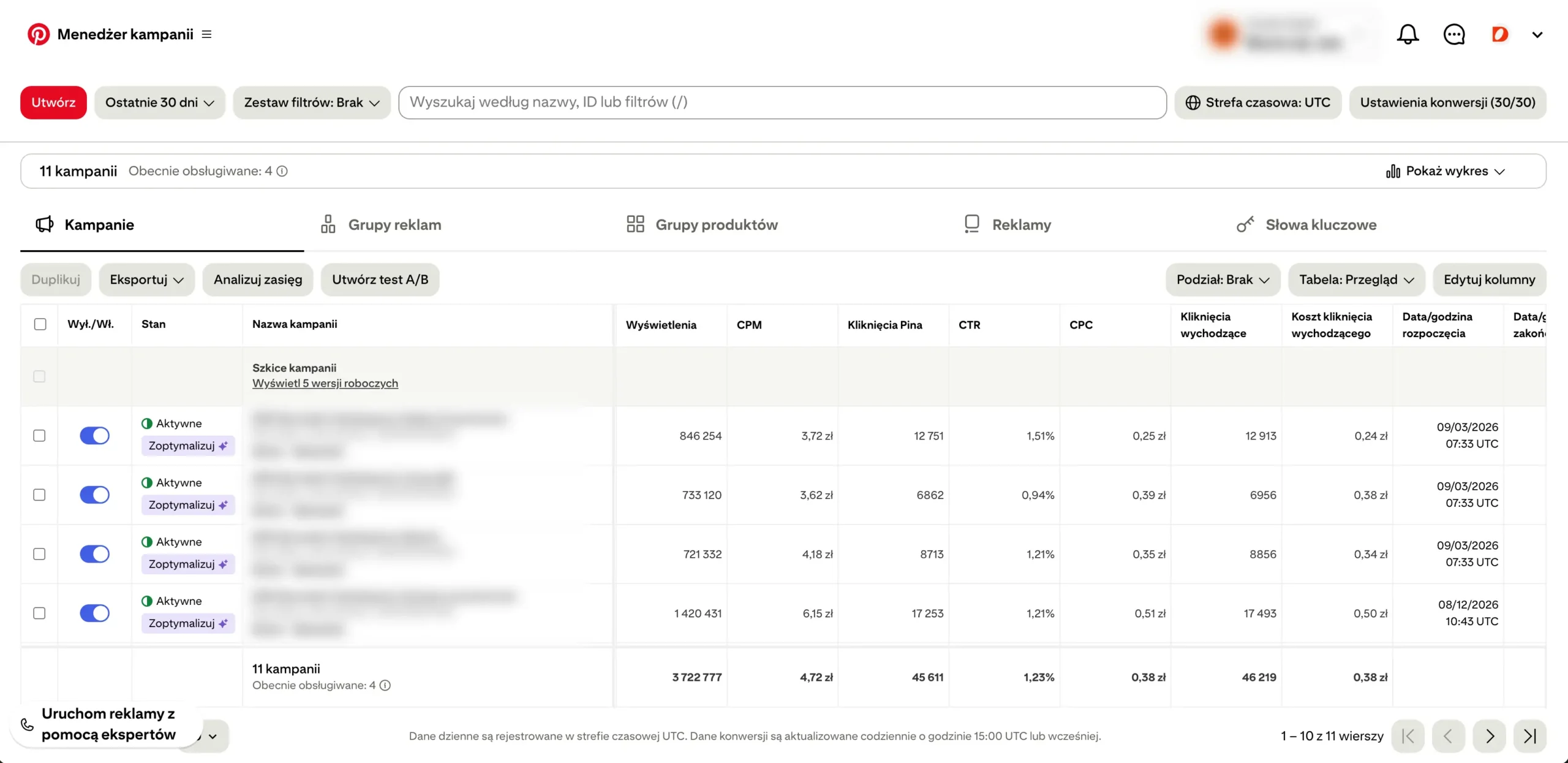
Task: Tick the select-all checkbox in table header
Action: pos(40,324)
